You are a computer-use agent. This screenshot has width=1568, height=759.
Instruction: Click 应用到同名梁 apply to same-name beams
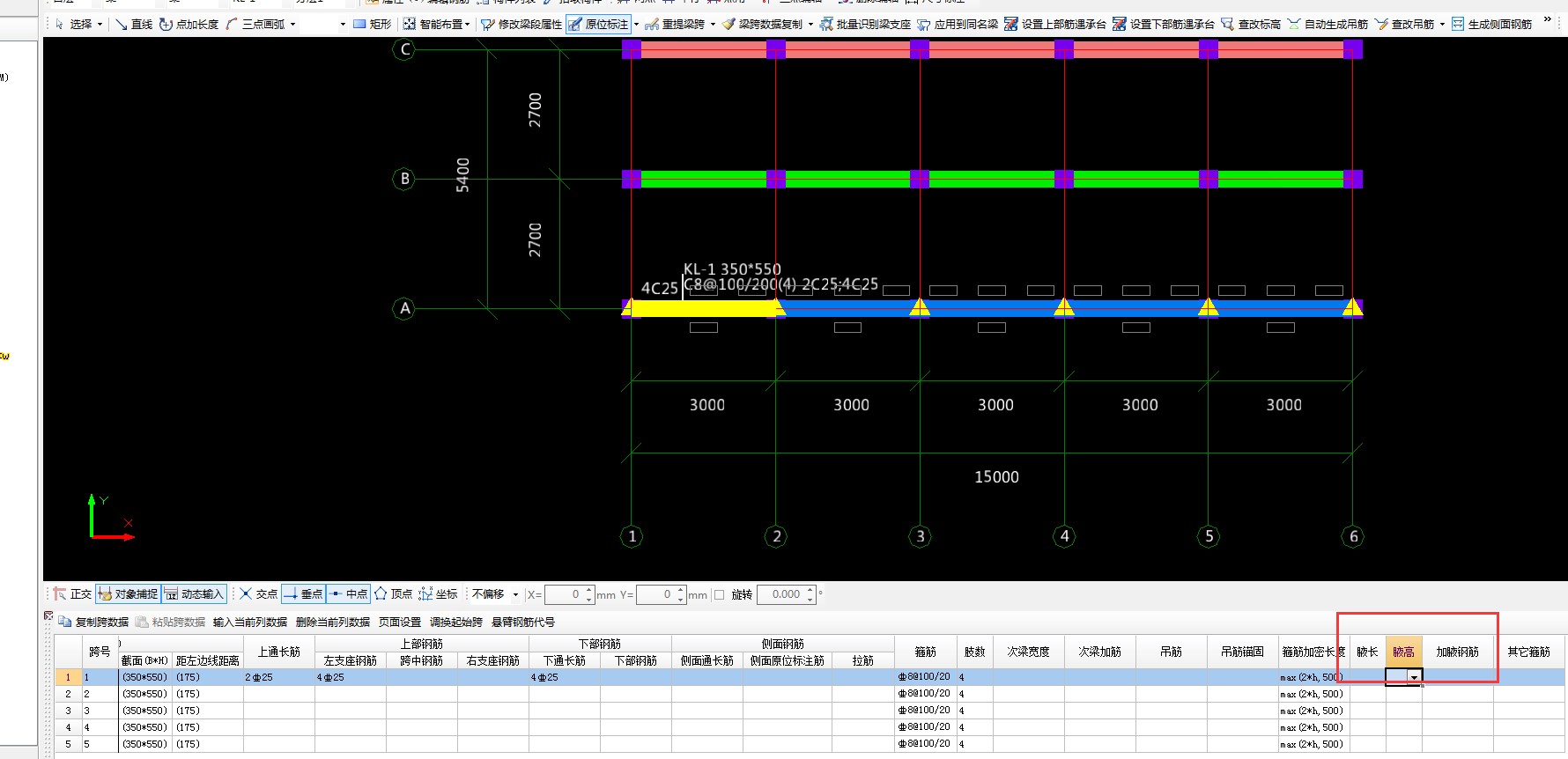click(958, 24)
